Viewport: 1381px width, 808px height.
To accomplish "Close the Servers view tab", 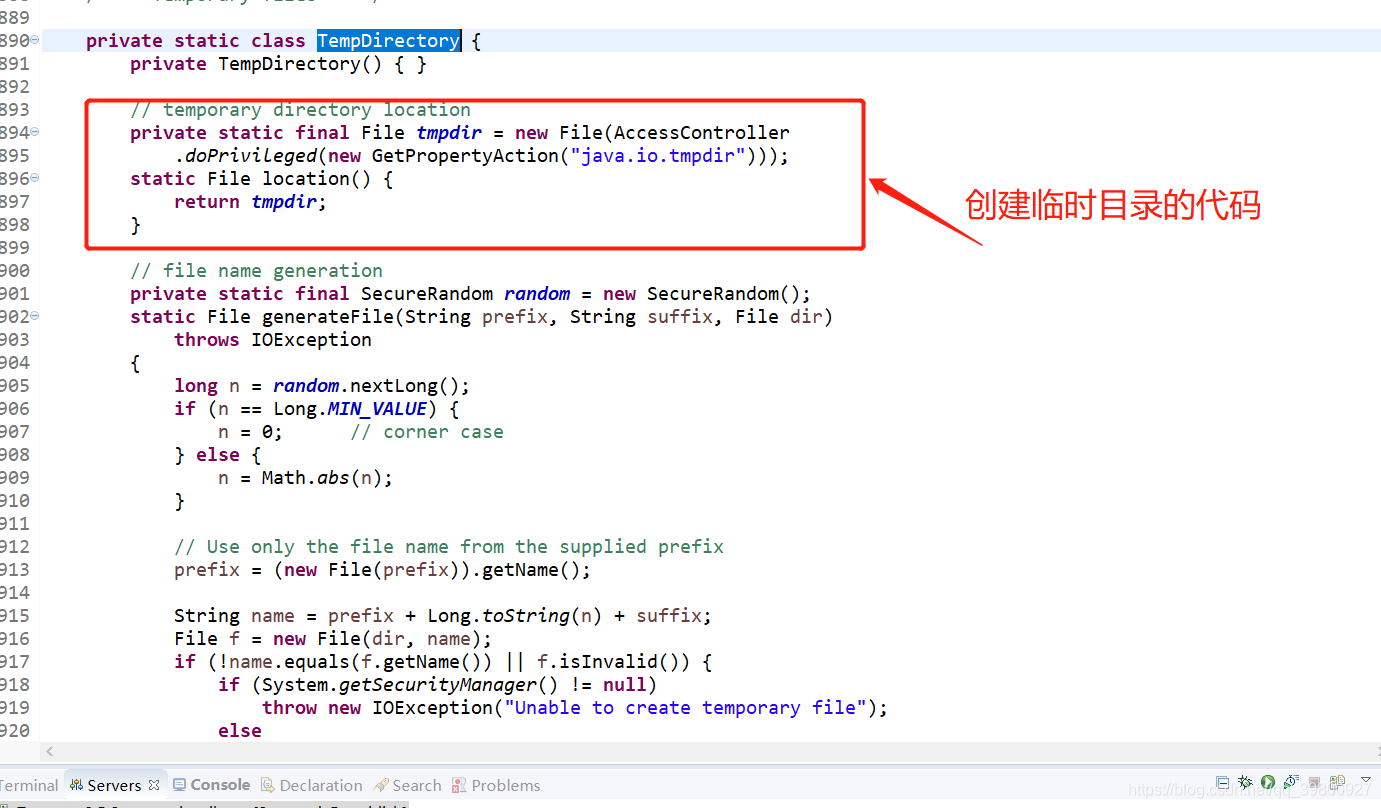I will click(152, 785).
